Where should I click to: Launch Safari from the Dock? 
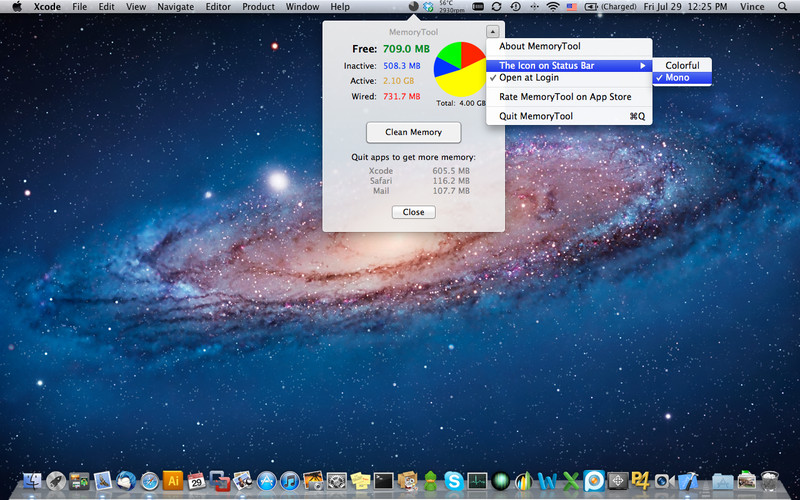pyautogui.click(x=149, y=481)
